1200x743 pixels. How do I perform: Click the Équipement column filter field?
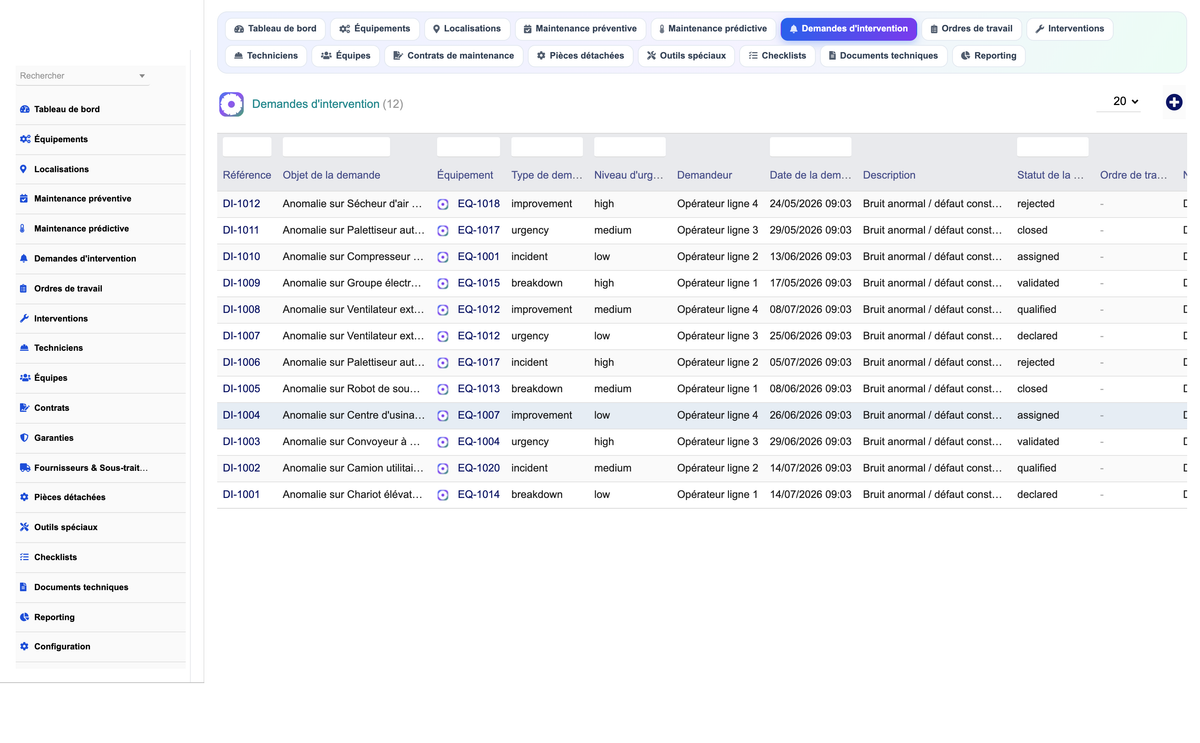tap(468, 147)
